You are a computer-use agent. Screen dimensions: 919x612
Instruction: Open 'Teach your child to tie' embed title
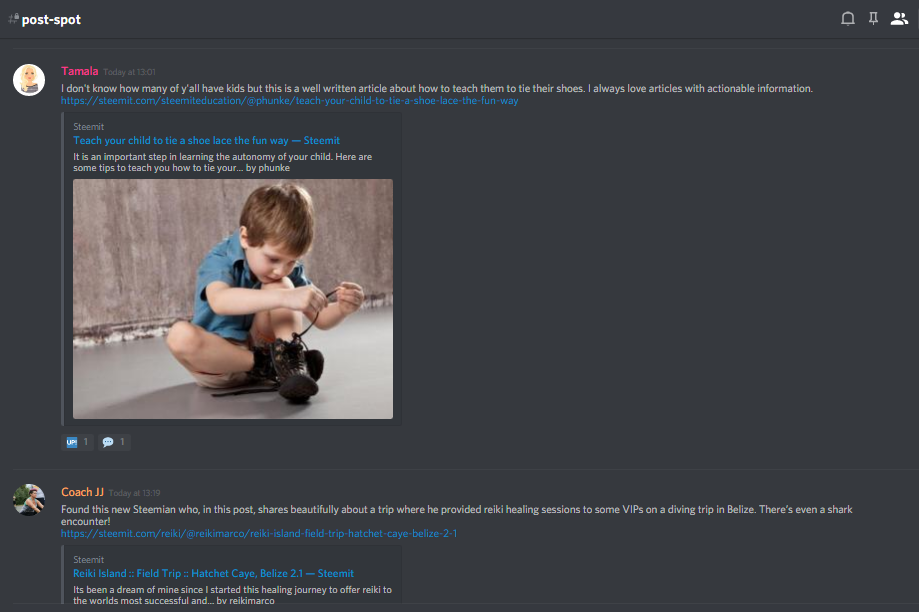tap(206, 141)
